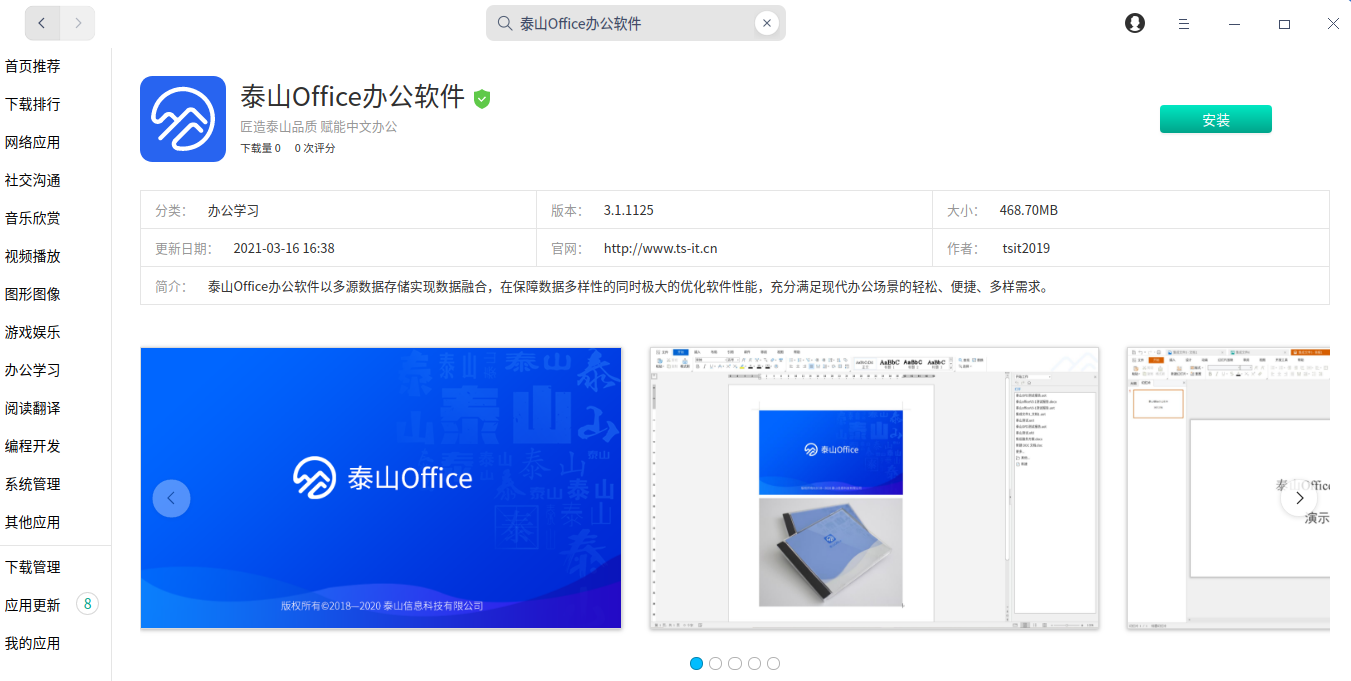Viewport: 1351px width, 681px height.
Task: Open 系统管理 category
Action: click(x=33, y=484)
